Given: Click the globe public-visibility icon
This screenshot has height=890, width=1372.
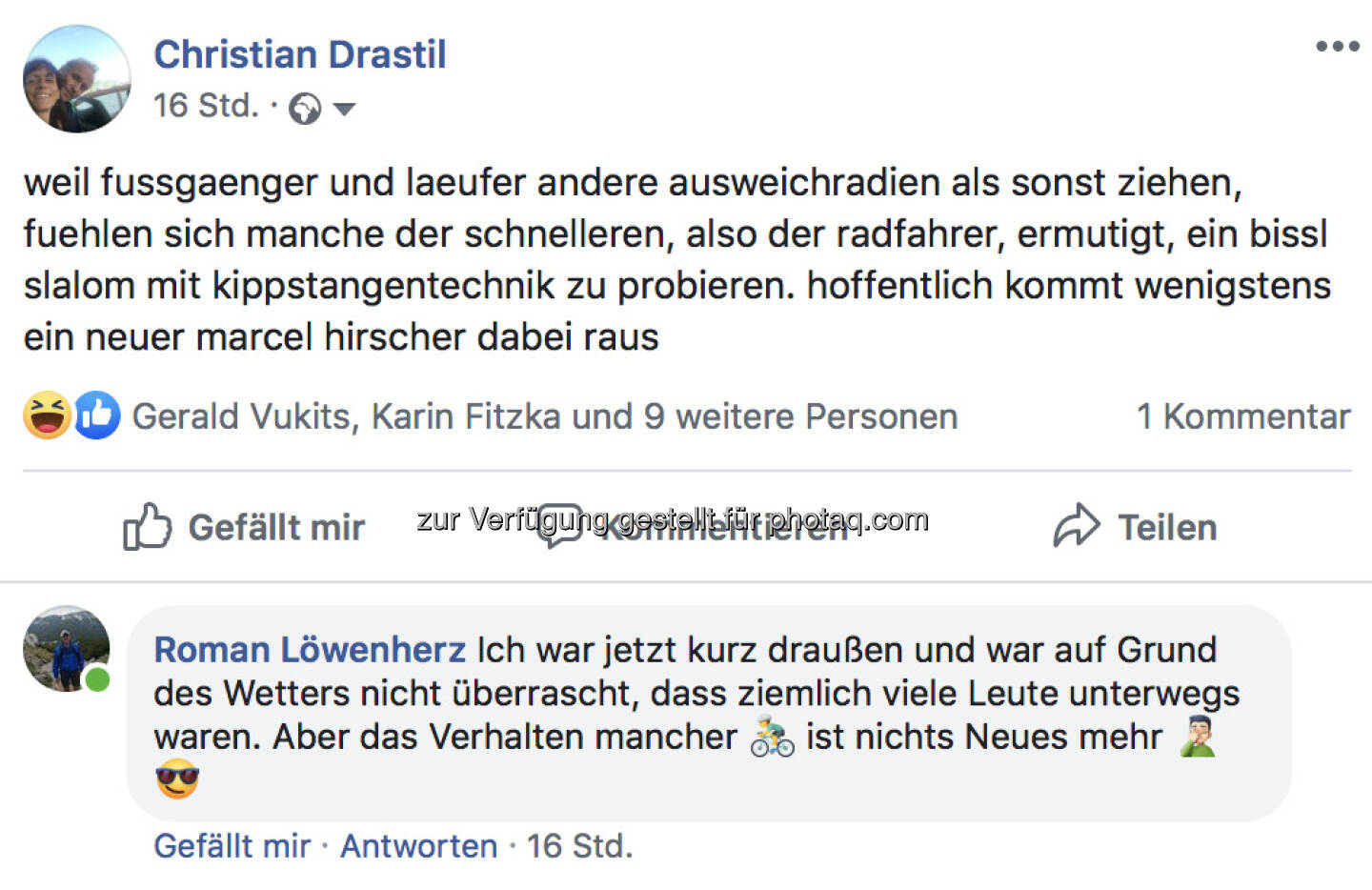Looking at the screenshot, I should (305, 109).
